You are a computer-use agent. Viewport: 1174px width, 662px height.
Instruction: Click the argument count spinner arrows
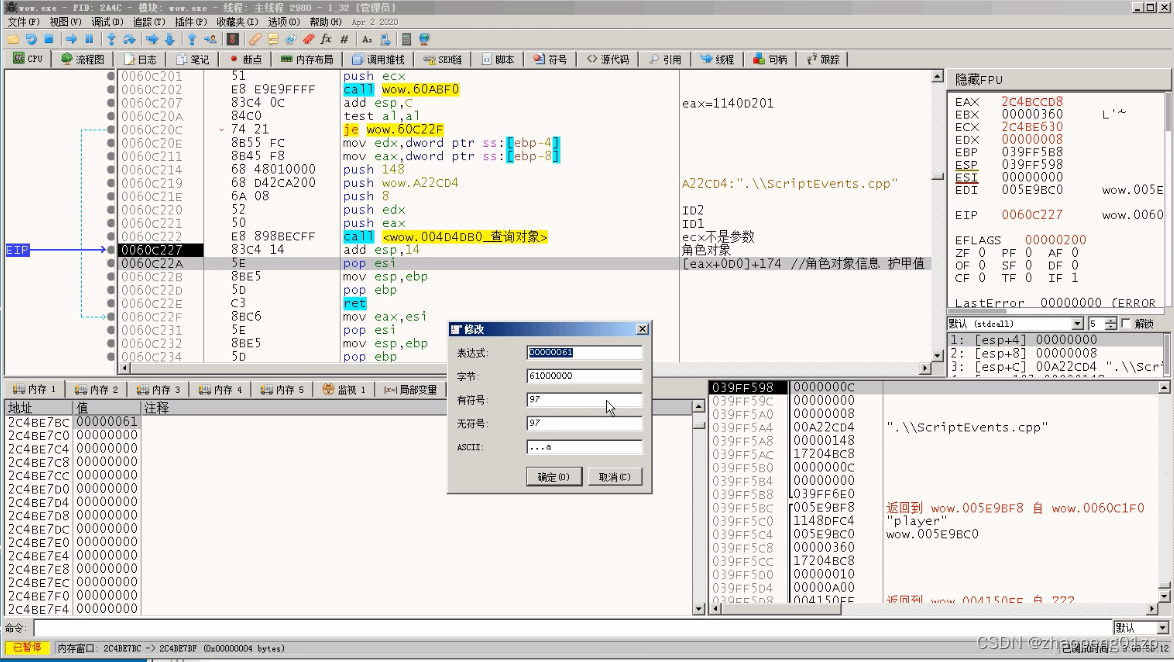click(1111, 324)
